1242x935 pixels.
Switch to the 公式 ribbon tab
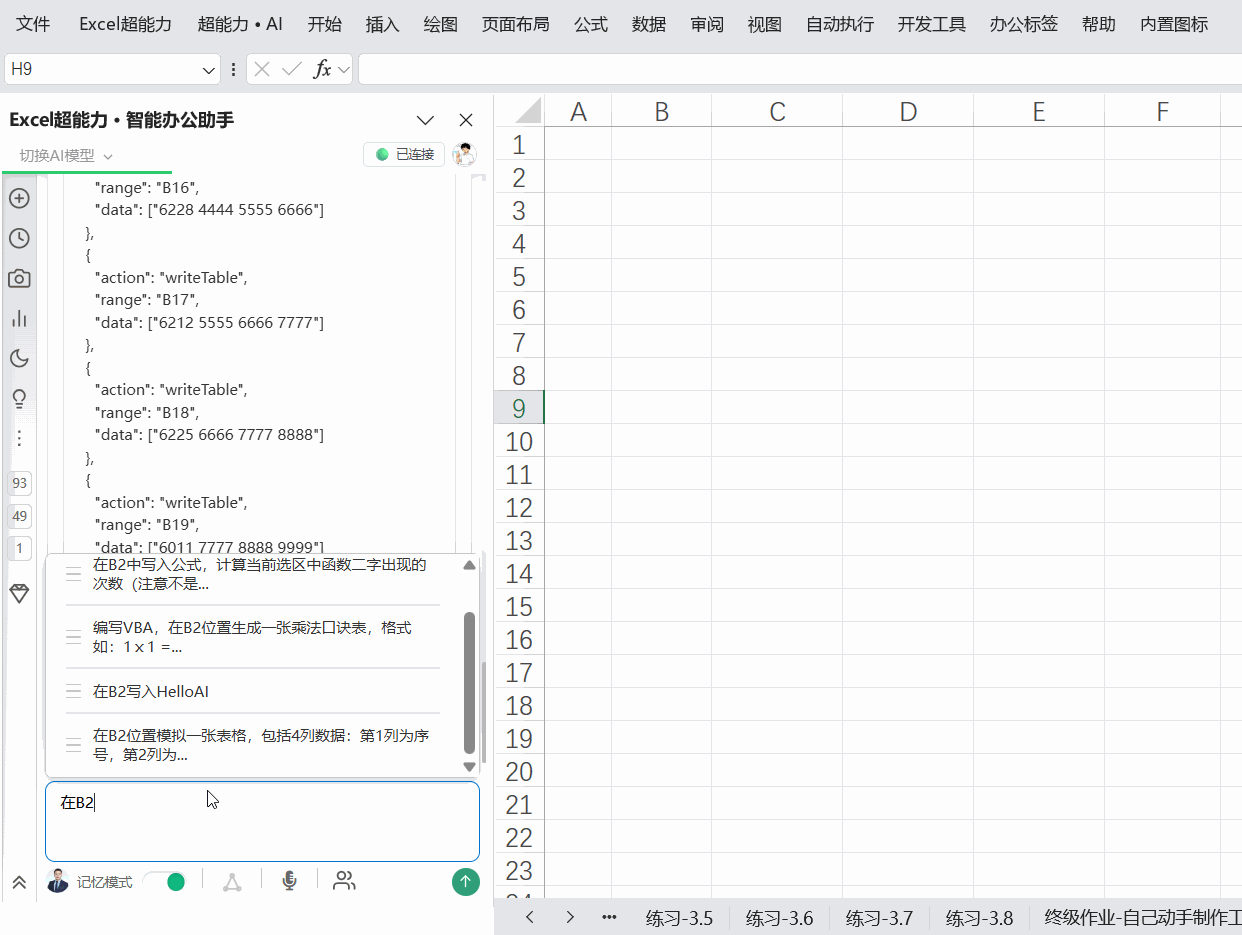[590, 24]
